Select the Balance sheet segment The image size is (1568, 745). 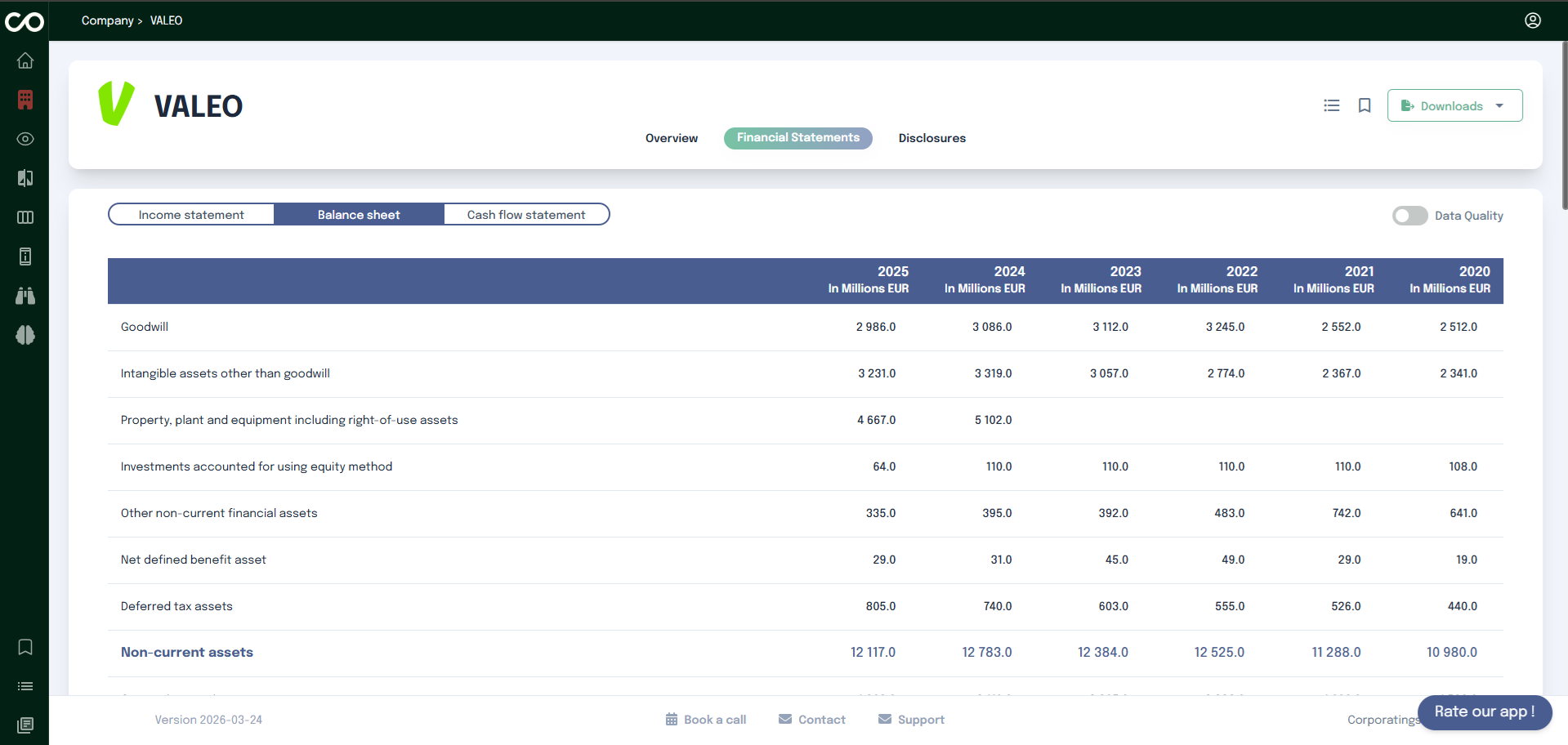(x=359, y=215)
